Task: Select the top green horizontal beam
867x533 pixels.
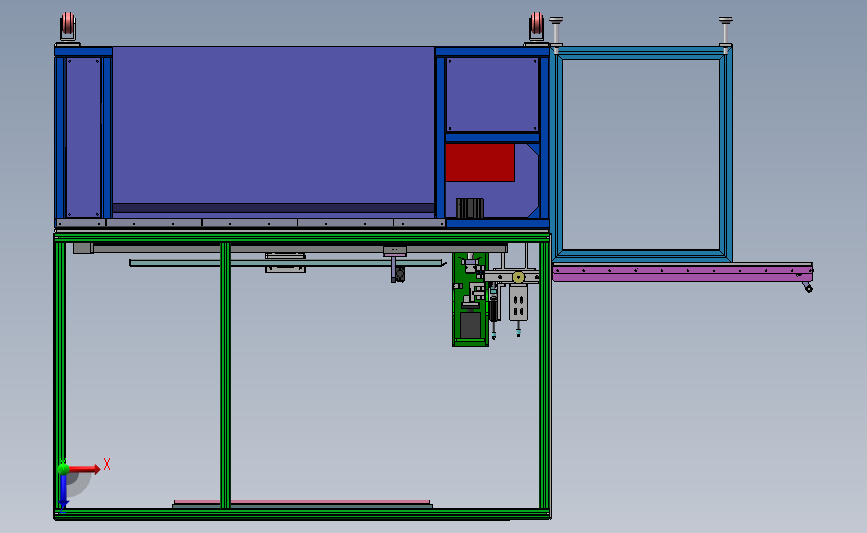Action: (302, 237)
